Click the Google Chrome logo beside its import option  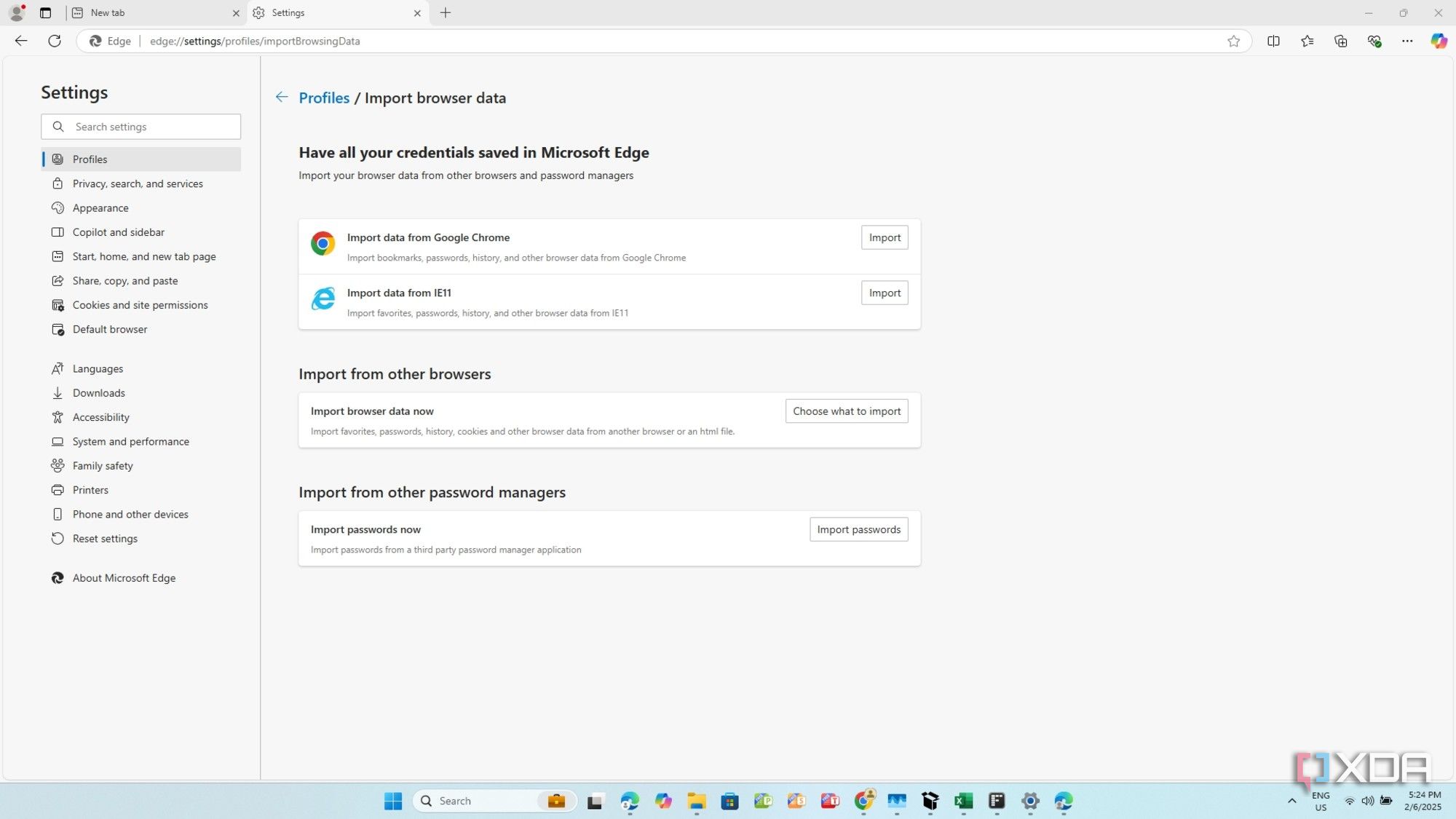coord(323,243)
